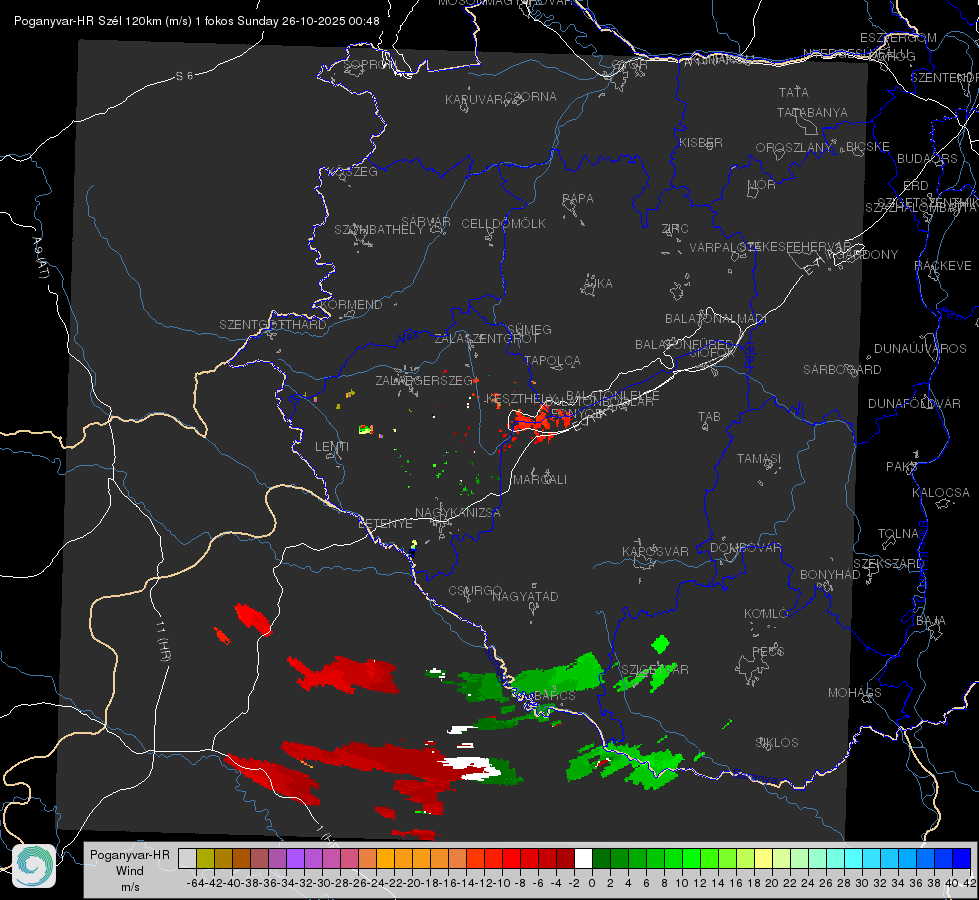This screenshot has width=979, height=900.
Task: Select the CSURGÓ label
Action: pyautogui.click(x=475, y=590)
